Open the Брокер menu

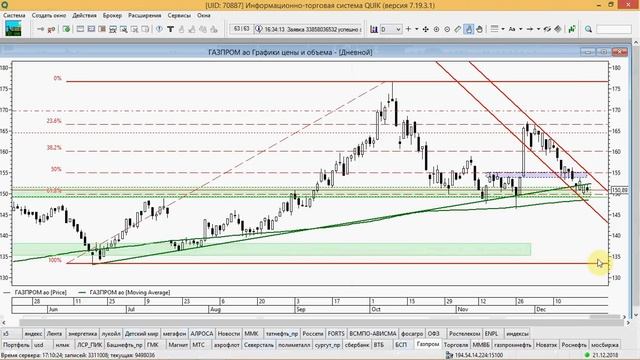tap(112, 15)
